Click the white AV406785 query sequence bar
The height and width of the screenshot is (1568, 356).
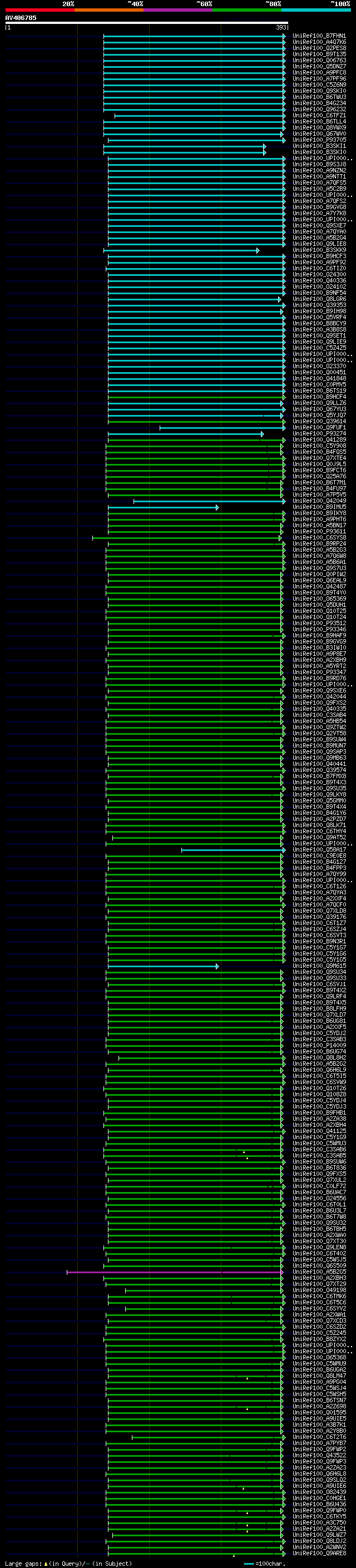(x=147, y=22)
